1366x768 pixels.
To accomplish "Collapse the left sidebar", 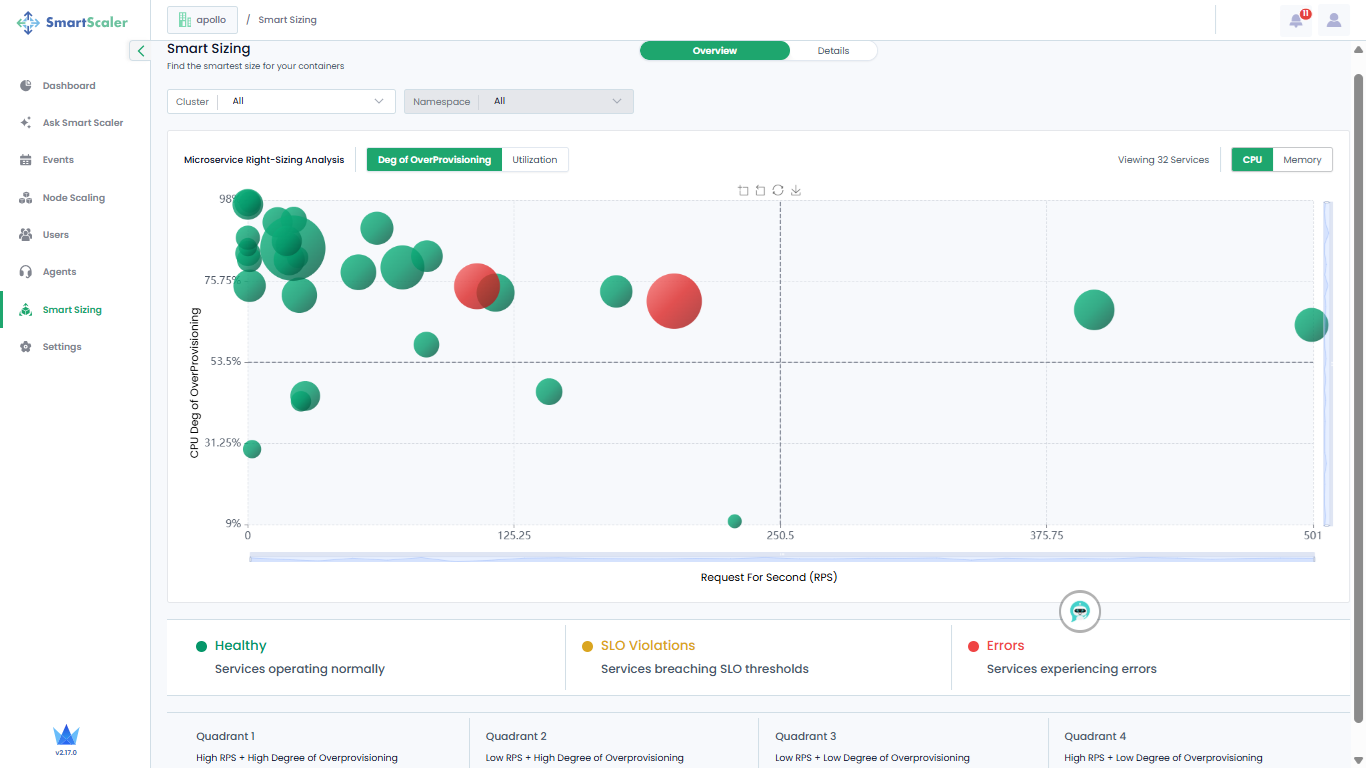I will pyautogui.click(x=141, y=51).
